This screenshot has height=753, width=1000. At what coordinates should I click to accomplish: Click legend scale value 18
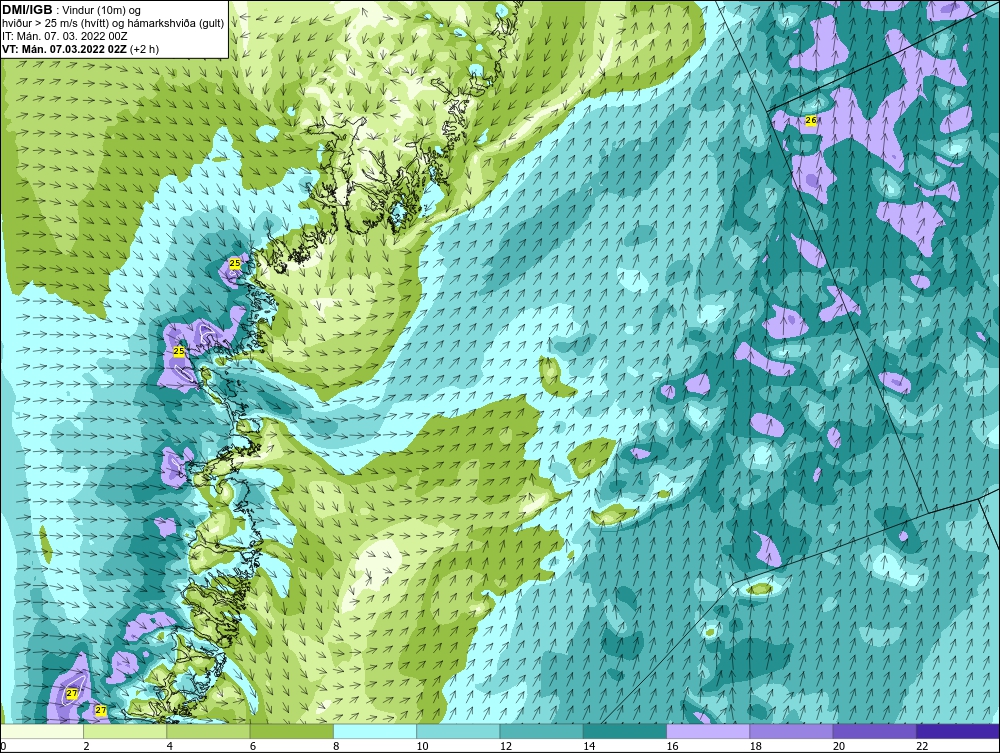(x=756, y=747)
